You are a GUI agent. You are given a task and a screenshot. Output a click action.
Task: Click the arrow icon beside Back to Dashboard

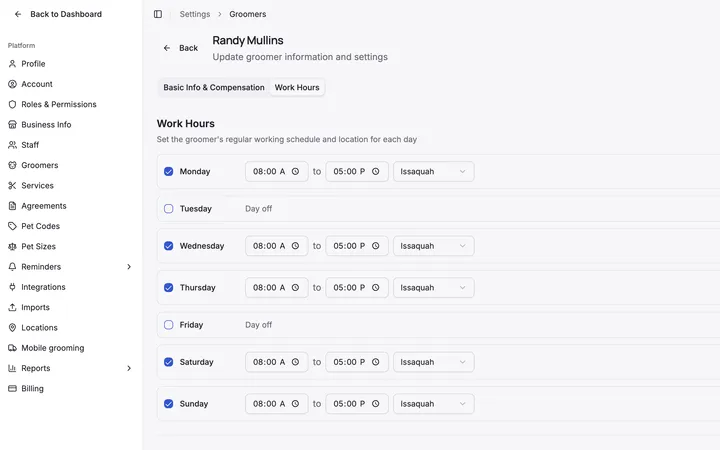click(x=18, y=14)
